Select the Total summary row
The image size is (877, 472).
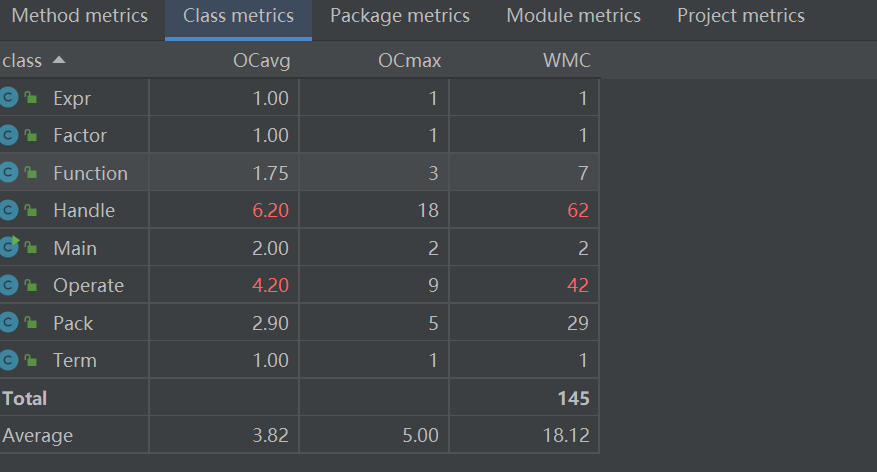pos(299,398)
